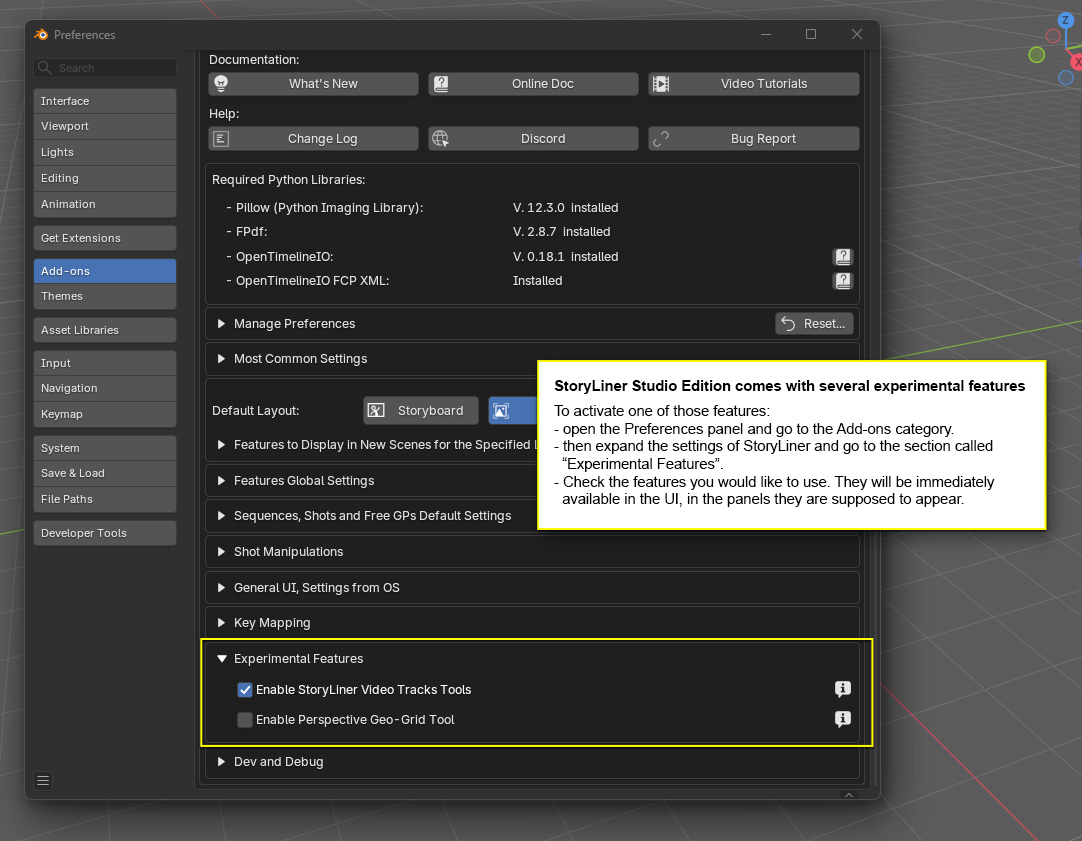Image resolution: width=1082 pixels, height=841 pixels.
Task: Open Navigation preferences category
Action: 105,388
